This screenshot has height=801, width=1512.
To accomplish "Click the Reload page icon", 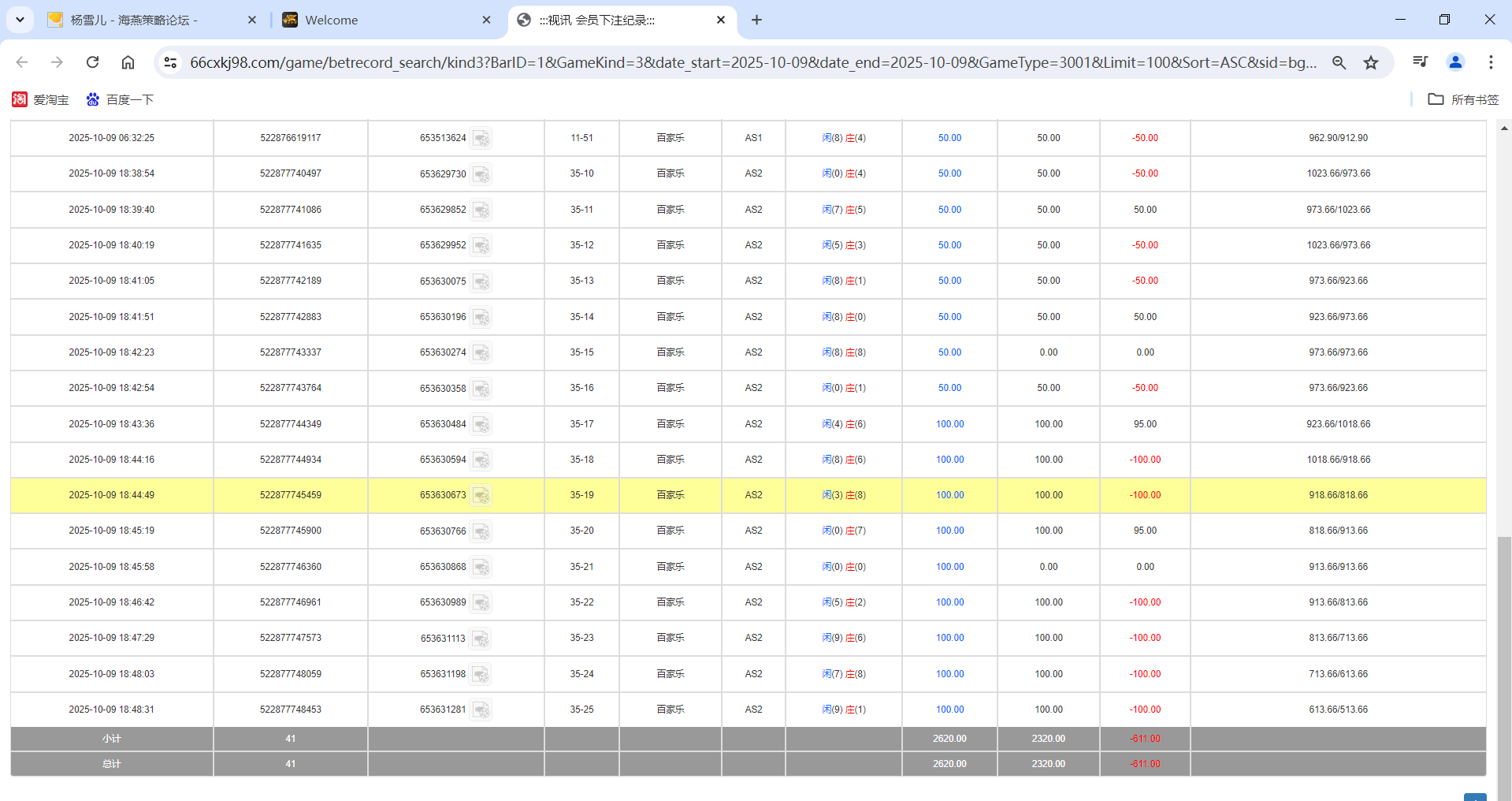I will point(92,61).
